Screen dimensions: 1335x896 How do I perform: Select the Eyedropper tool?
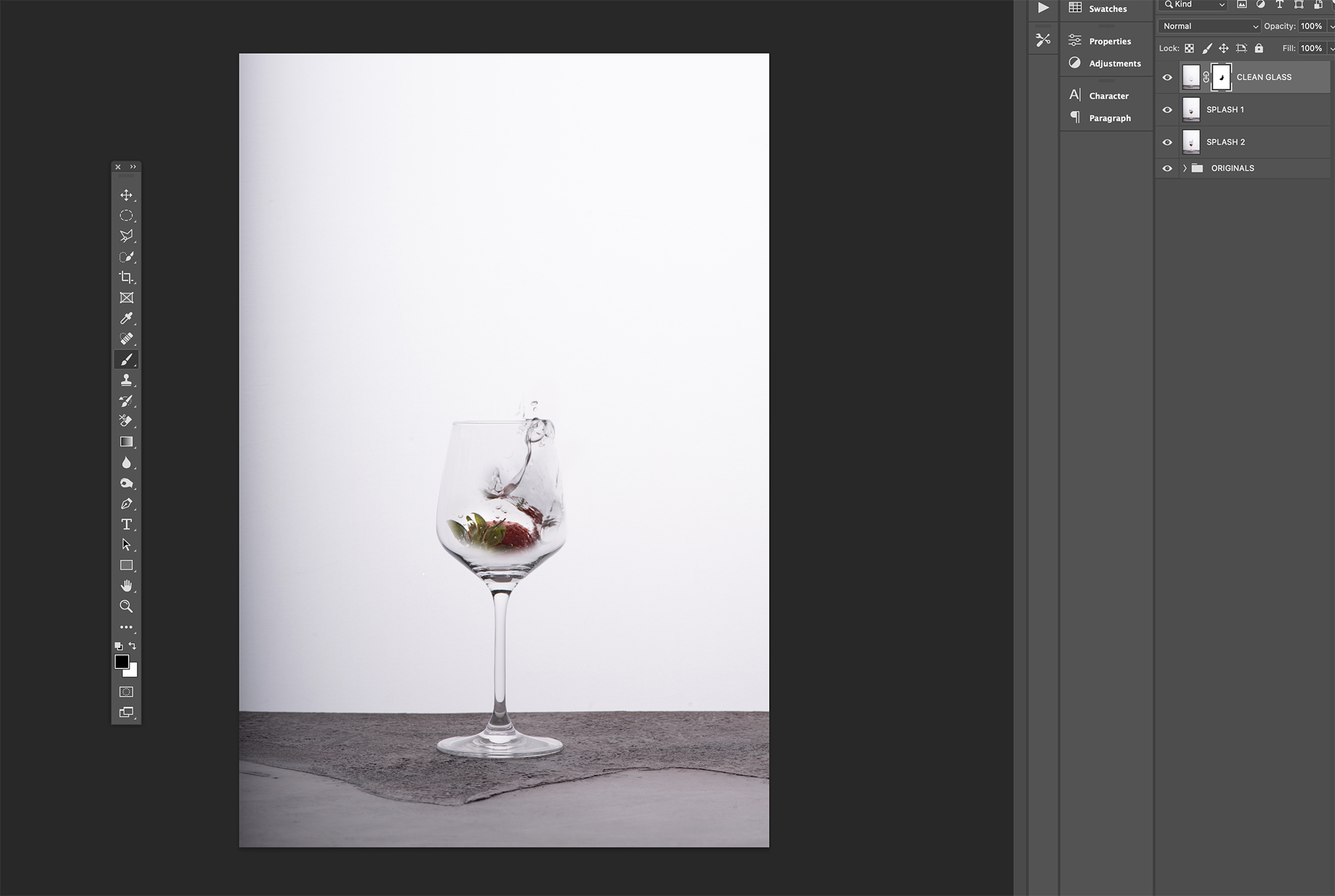coord(126,318)
